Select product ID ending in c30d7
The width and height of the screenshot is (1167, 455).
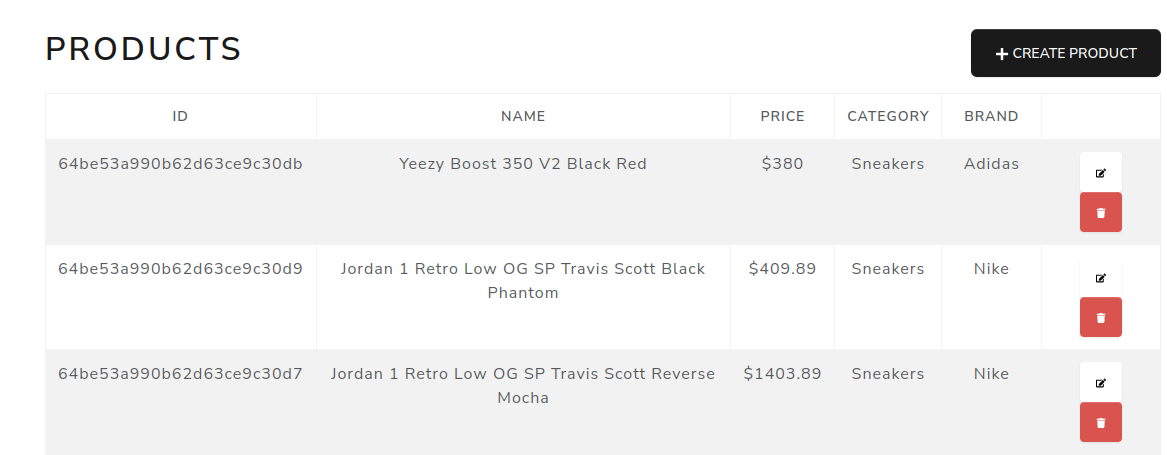[x=180, y=374]
